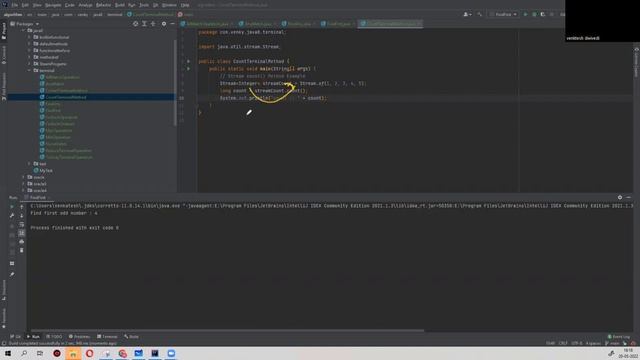Open the Refactor menu
The image size is (640, 360).
(103, 5)
